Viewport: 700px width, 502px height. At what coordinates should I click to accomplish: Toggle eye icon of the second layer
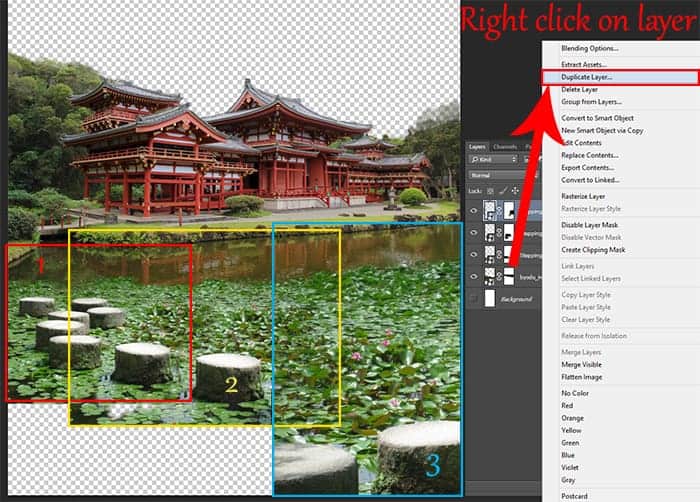(x=474, y=233)
